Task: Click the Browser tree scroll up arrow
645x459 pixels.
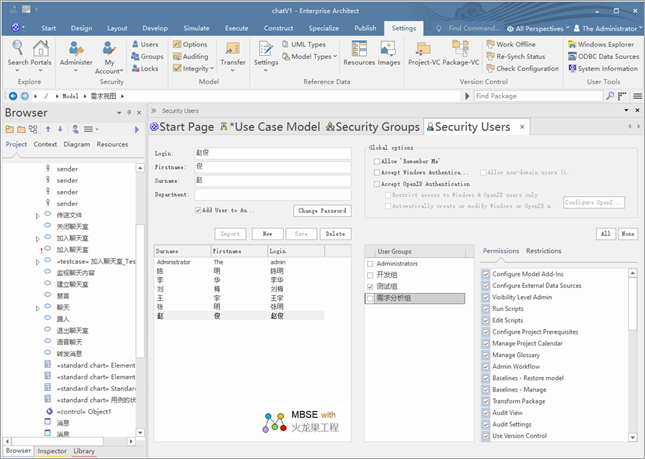Action: 140,168
